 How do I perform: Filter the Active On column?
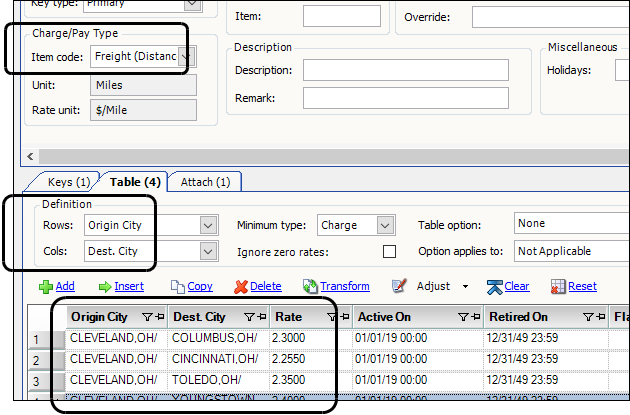[x=463, y=317]
